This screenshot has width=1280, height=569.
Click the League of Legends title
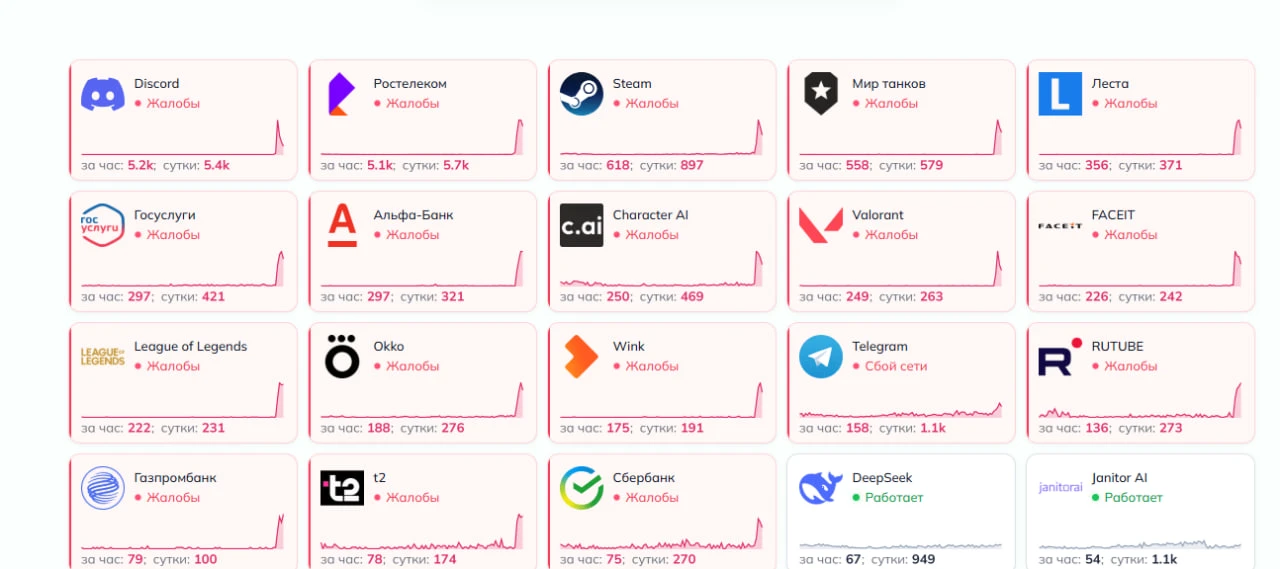click(190, 347)
